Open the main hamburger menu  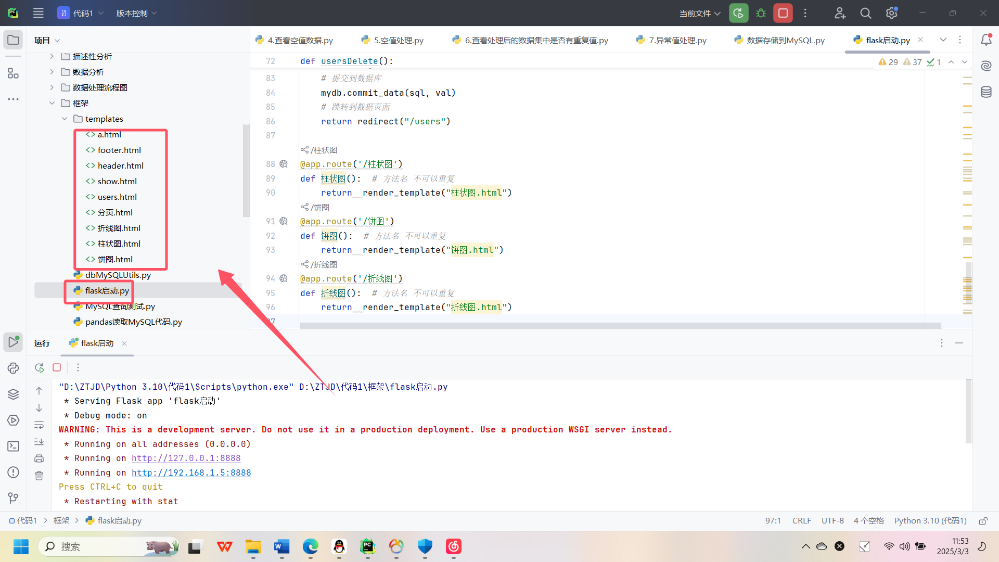pos(38,13)
